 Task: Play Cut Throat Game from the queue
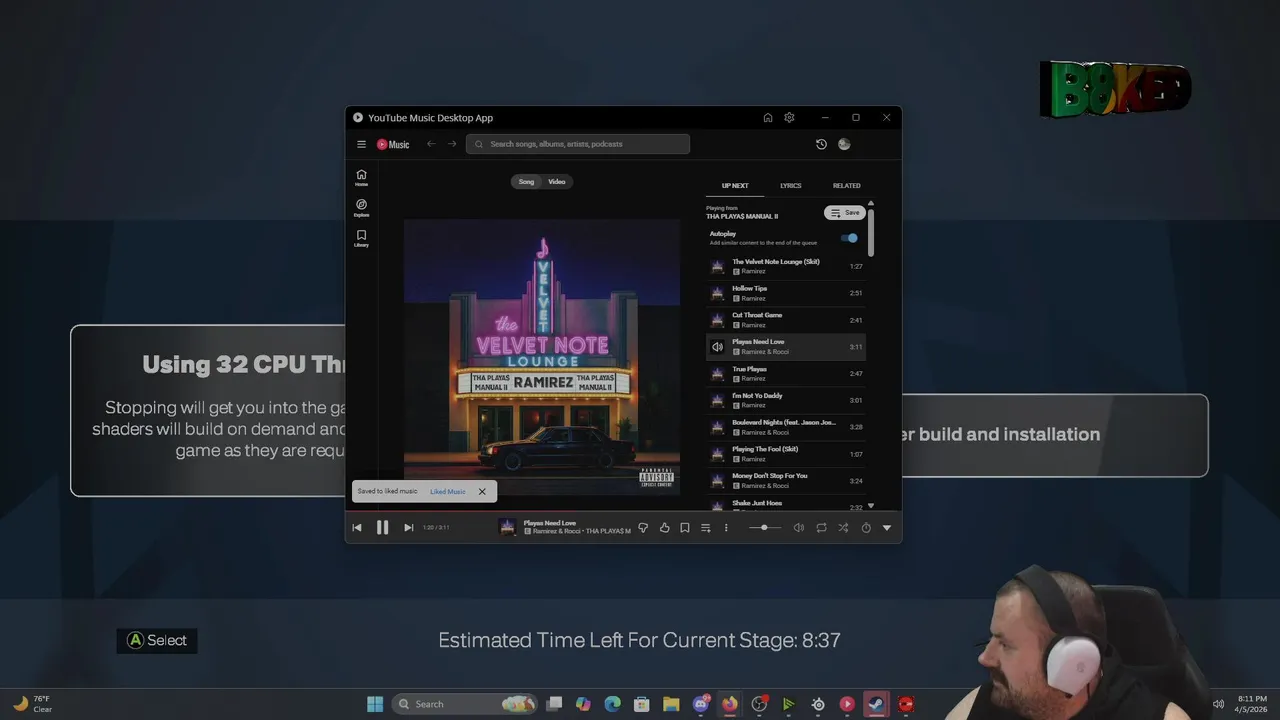[786, 320]
